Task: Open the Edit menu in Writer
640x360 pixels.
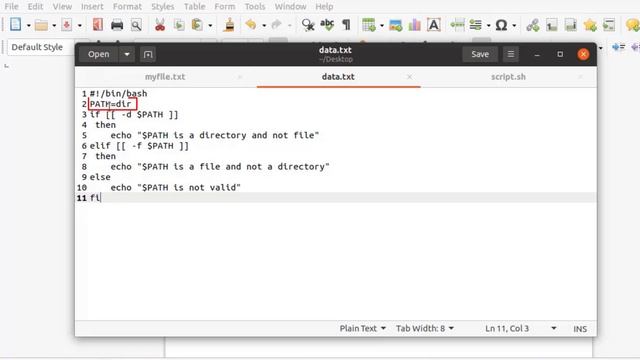Action: click(36, 7)
